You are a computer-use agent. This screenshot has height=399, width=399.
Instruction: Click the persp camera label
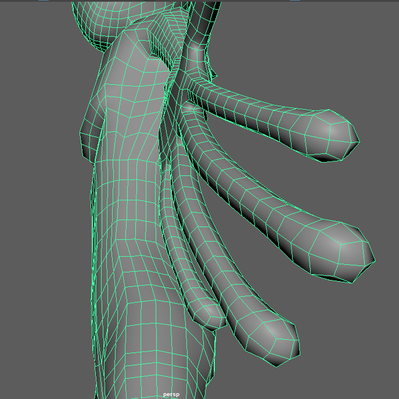tap(171, 394)
